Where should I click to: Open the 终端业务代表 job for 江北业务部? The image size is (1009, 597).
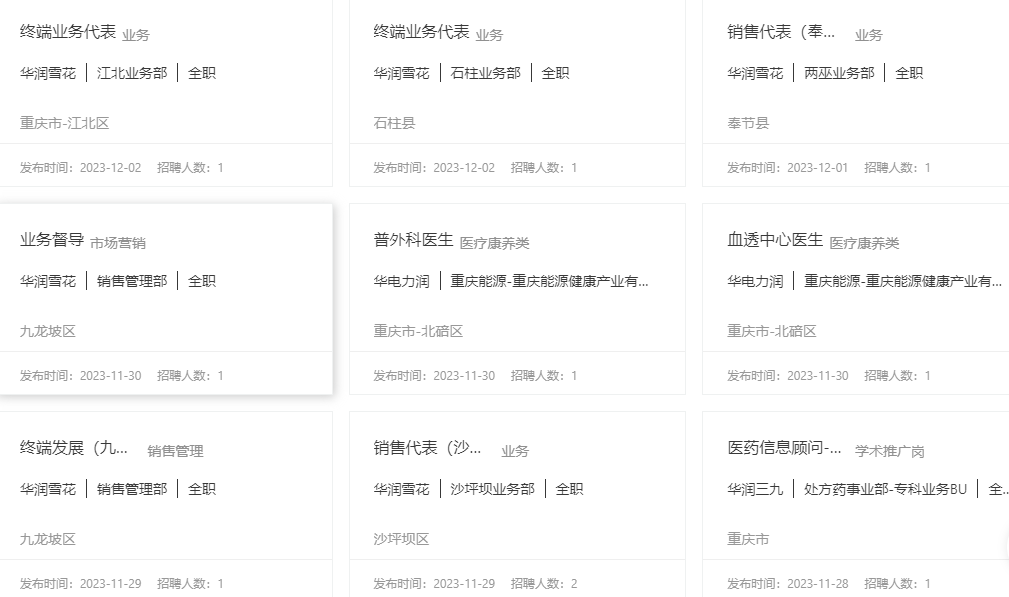68,32
